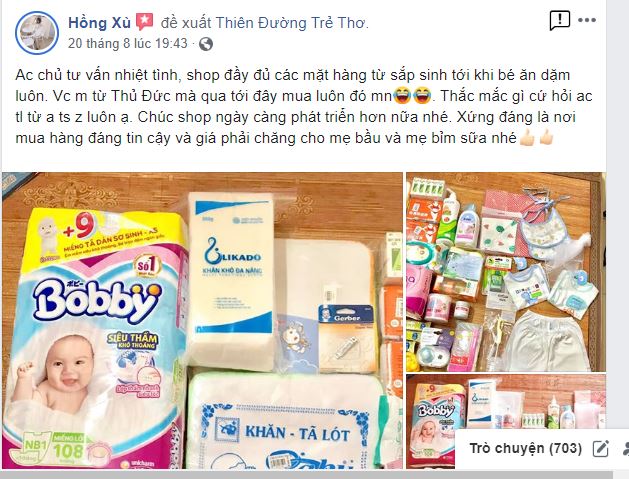
Task: Click the people icon beside chat compose
Action: 625,449
